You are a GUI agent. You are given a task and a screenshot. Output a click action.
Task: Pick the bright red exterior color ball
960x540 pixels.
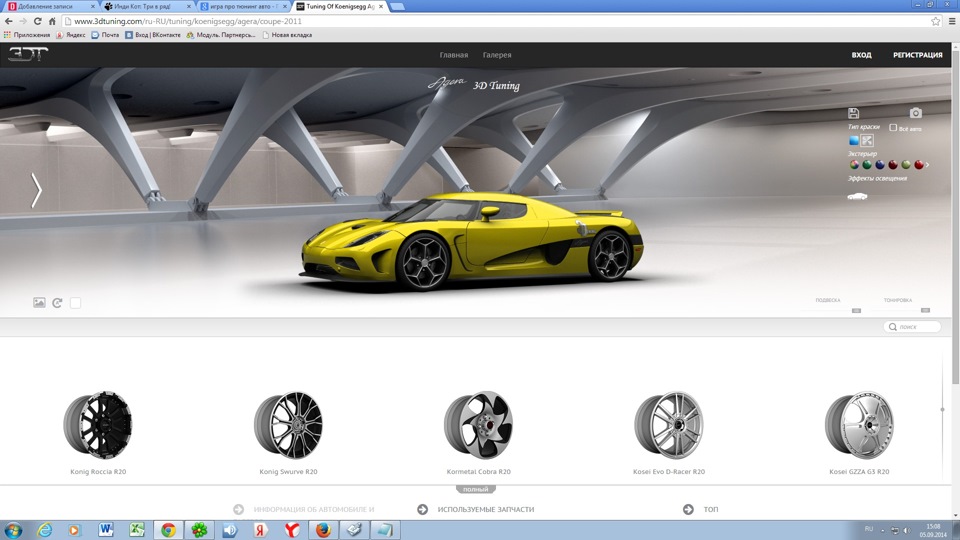[x=918, y=165]
